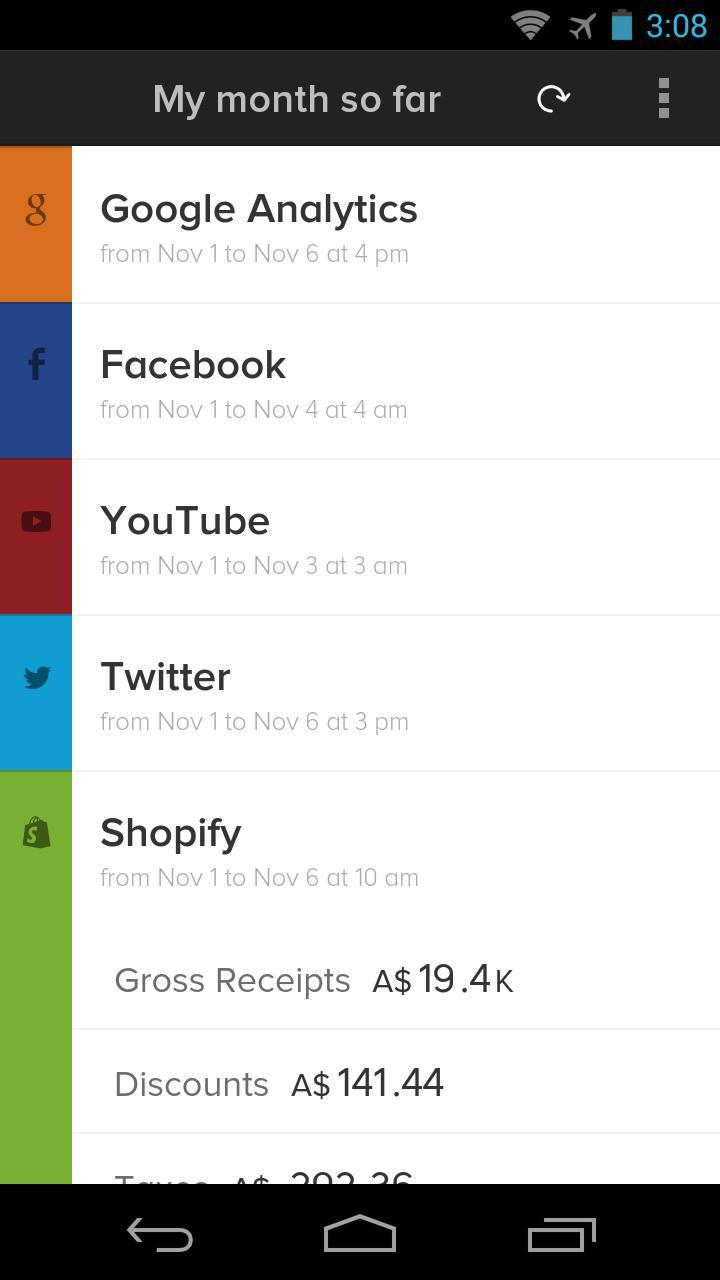This screenshot has height=1280, width=720.
Task: Tap the refresh icon in header
Action: click(553, 98)
